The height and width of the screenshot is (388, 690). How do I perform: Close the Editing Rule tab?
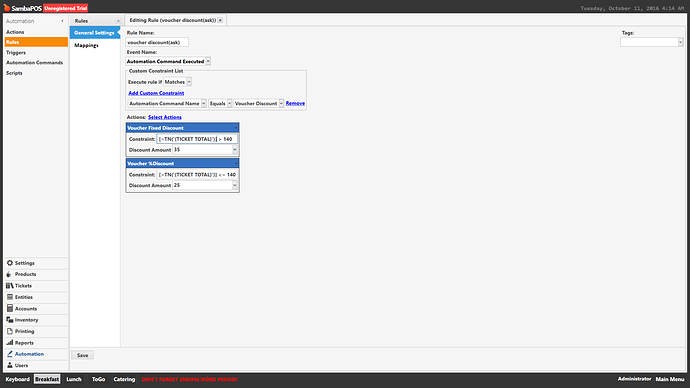[x=220, y=20]
